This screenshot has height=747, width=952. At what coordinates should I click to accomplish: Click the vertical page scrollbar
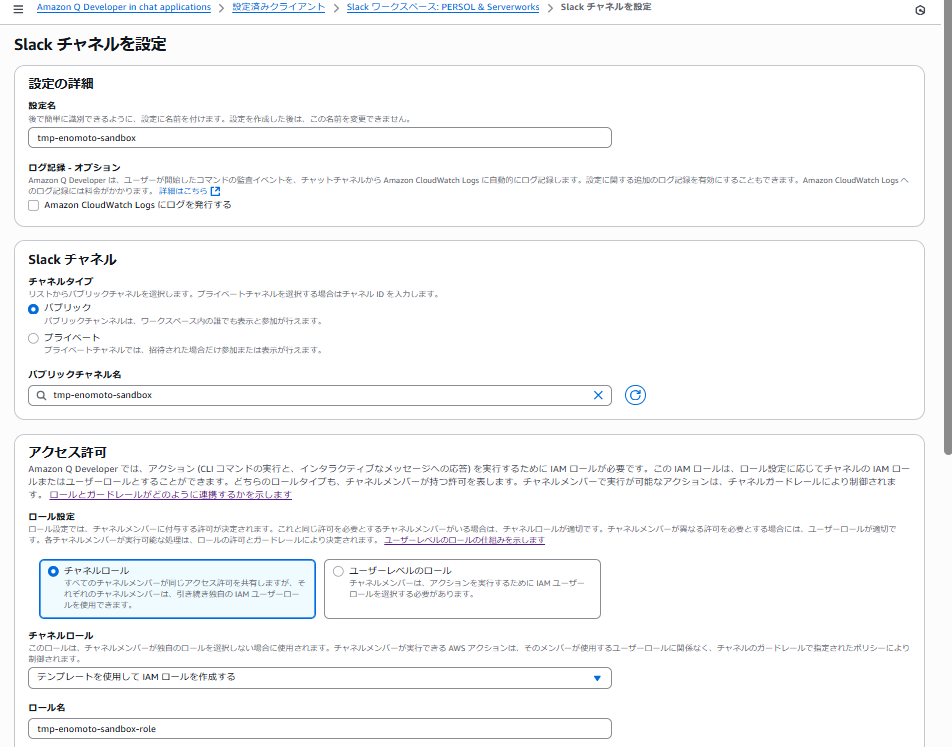pos(947,228)
